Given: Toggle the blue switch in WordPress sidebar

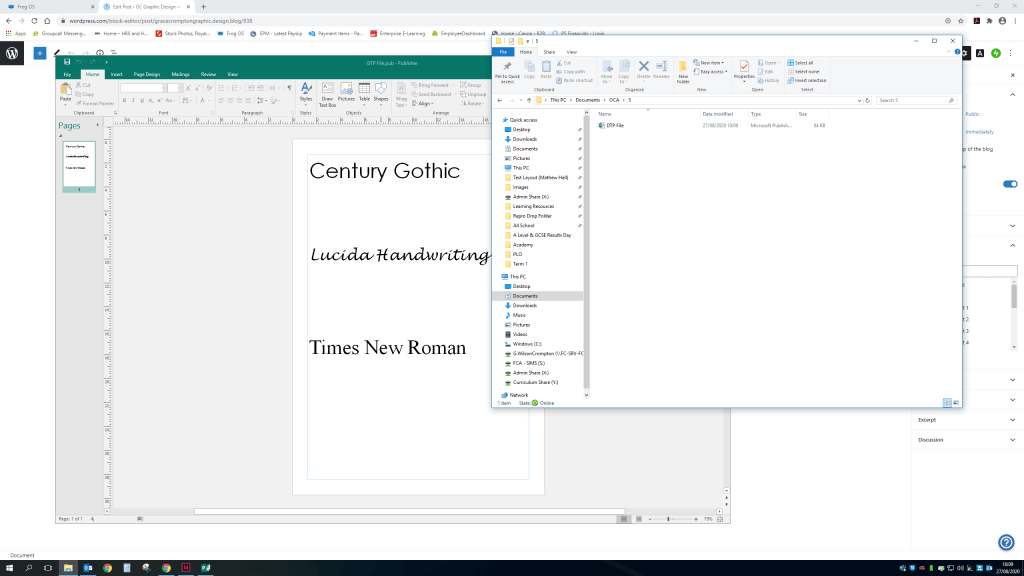Looking at the screenshot, I should point(1010,184).
